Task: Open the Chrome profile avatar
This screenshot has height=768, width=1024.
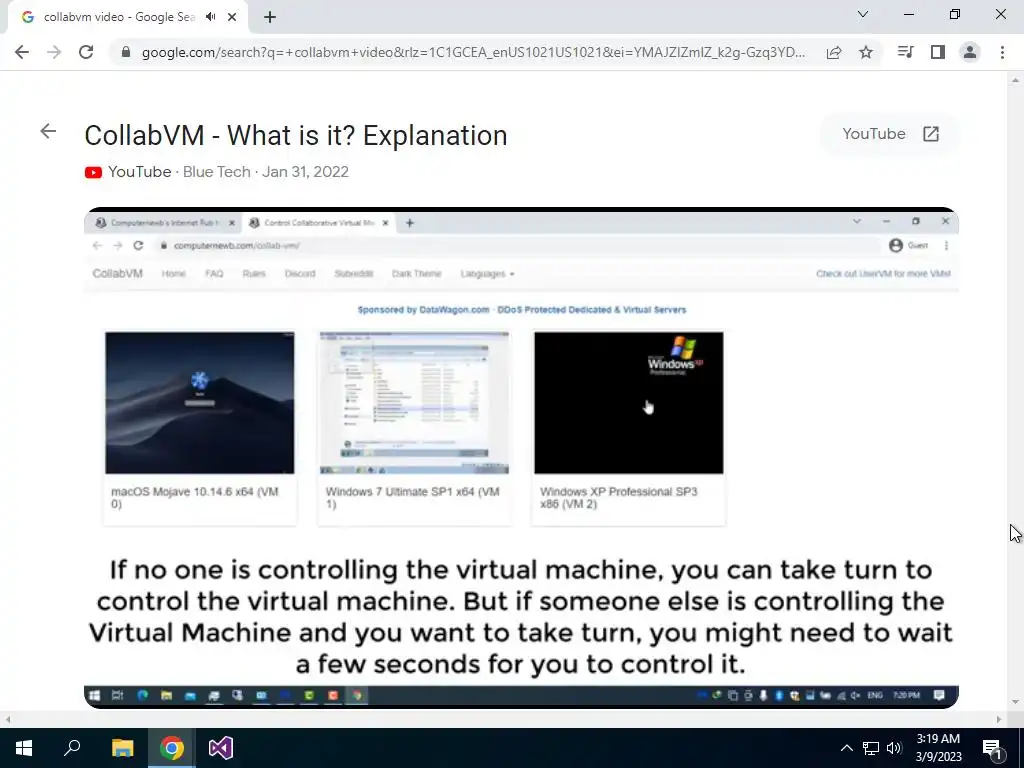Action: coord(970,52)
